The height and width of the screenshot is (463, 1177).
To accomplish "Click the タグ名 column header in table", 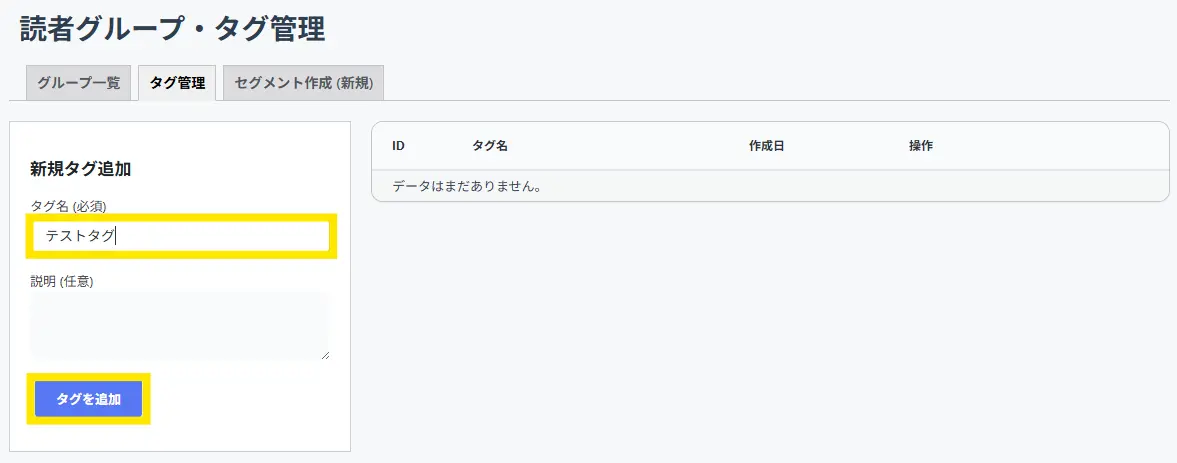I will pos(490,146).
